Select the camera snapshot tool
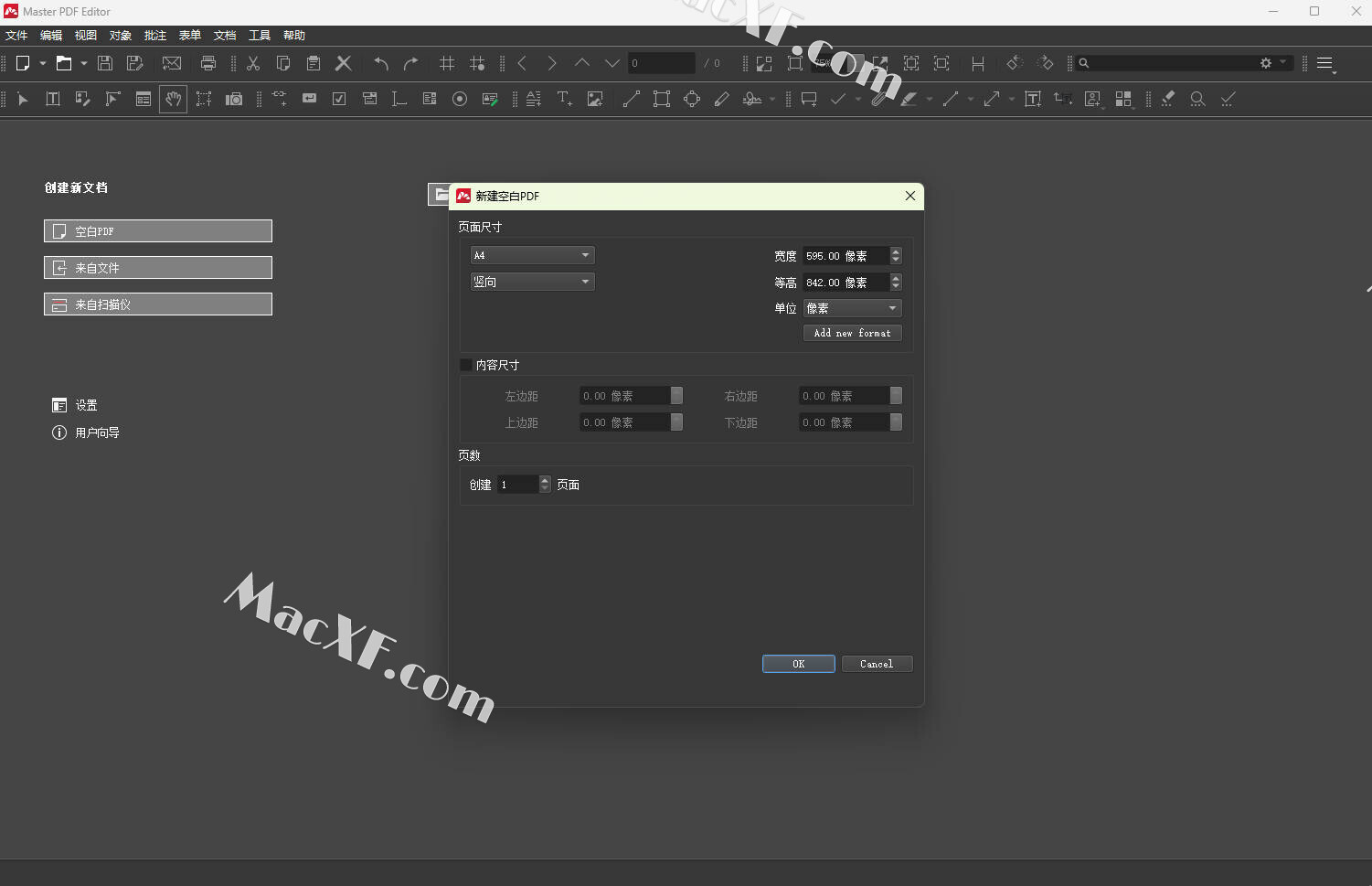 pyautogui.click(x=234, y=99)
